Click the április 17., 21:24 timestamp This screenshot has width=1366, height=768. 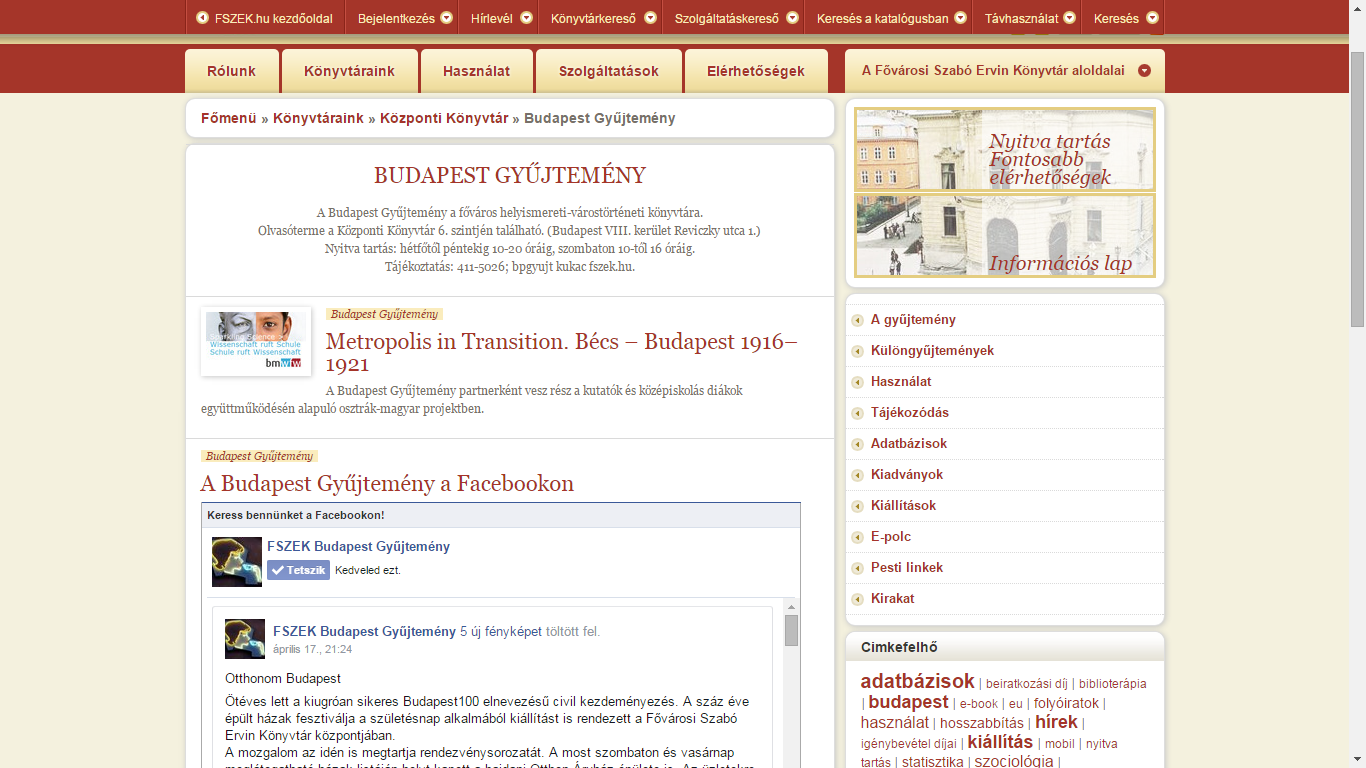click(x=312, y=649)
